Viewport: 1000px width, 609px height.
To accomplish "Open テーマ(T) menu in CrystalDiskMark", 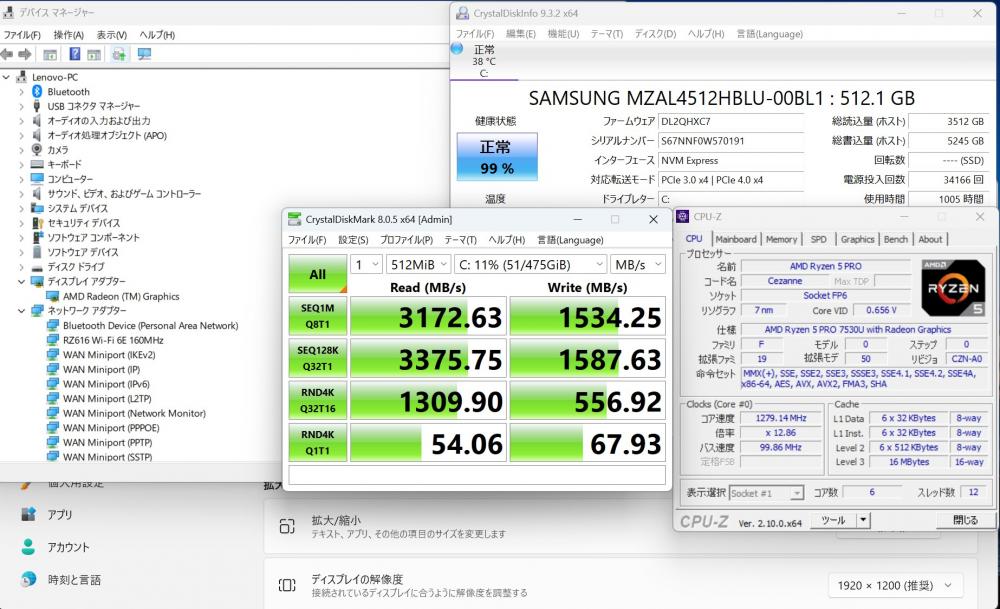I will 460,240.
